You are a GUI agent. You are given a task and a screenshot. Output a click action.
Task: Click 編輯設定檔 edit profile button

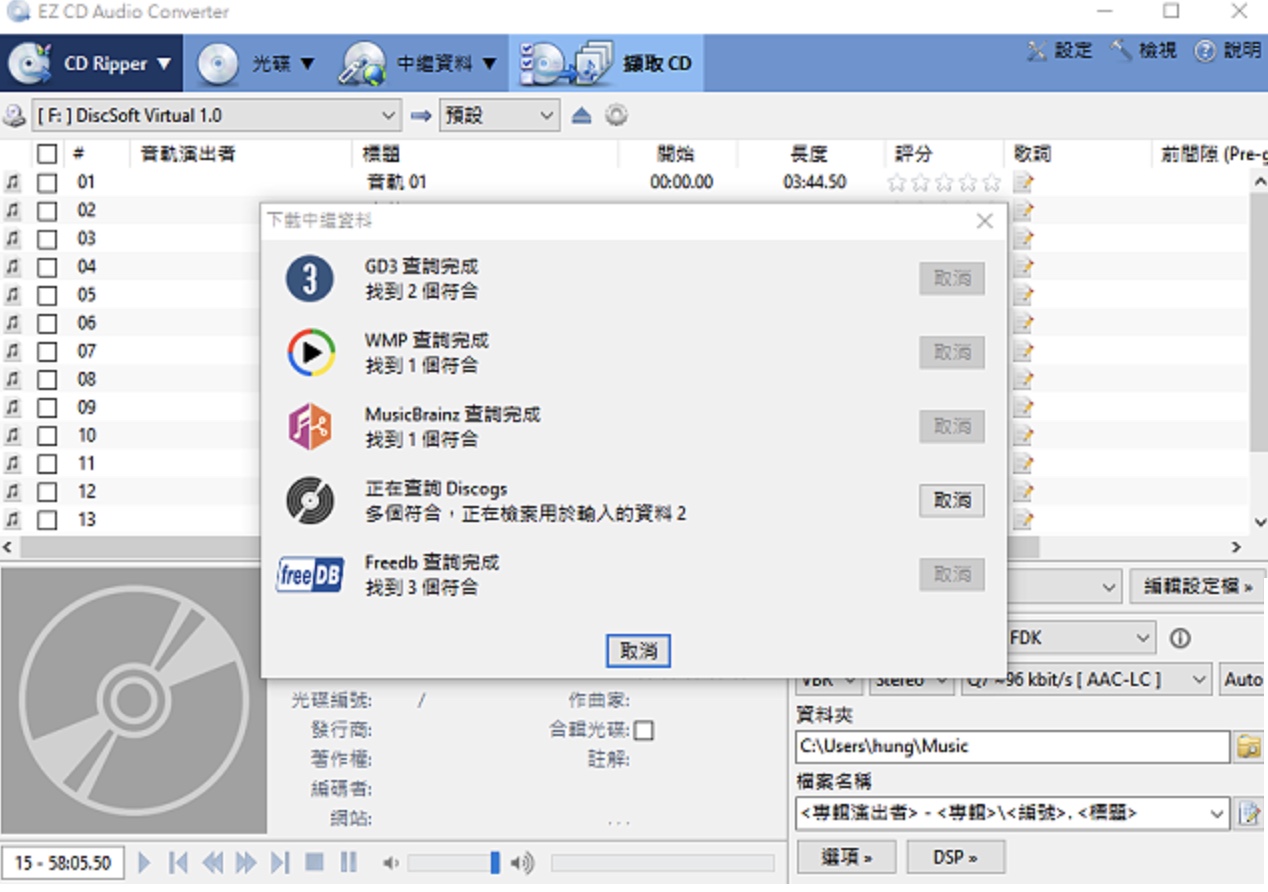pos(1197,587)
